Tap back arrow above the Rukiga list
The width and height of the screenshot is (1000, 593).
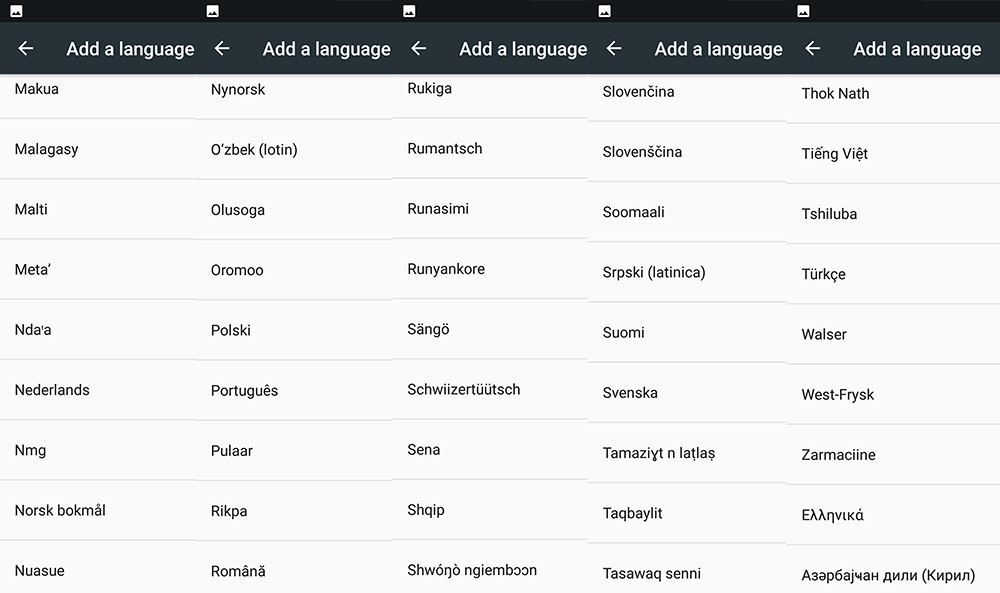419,49
